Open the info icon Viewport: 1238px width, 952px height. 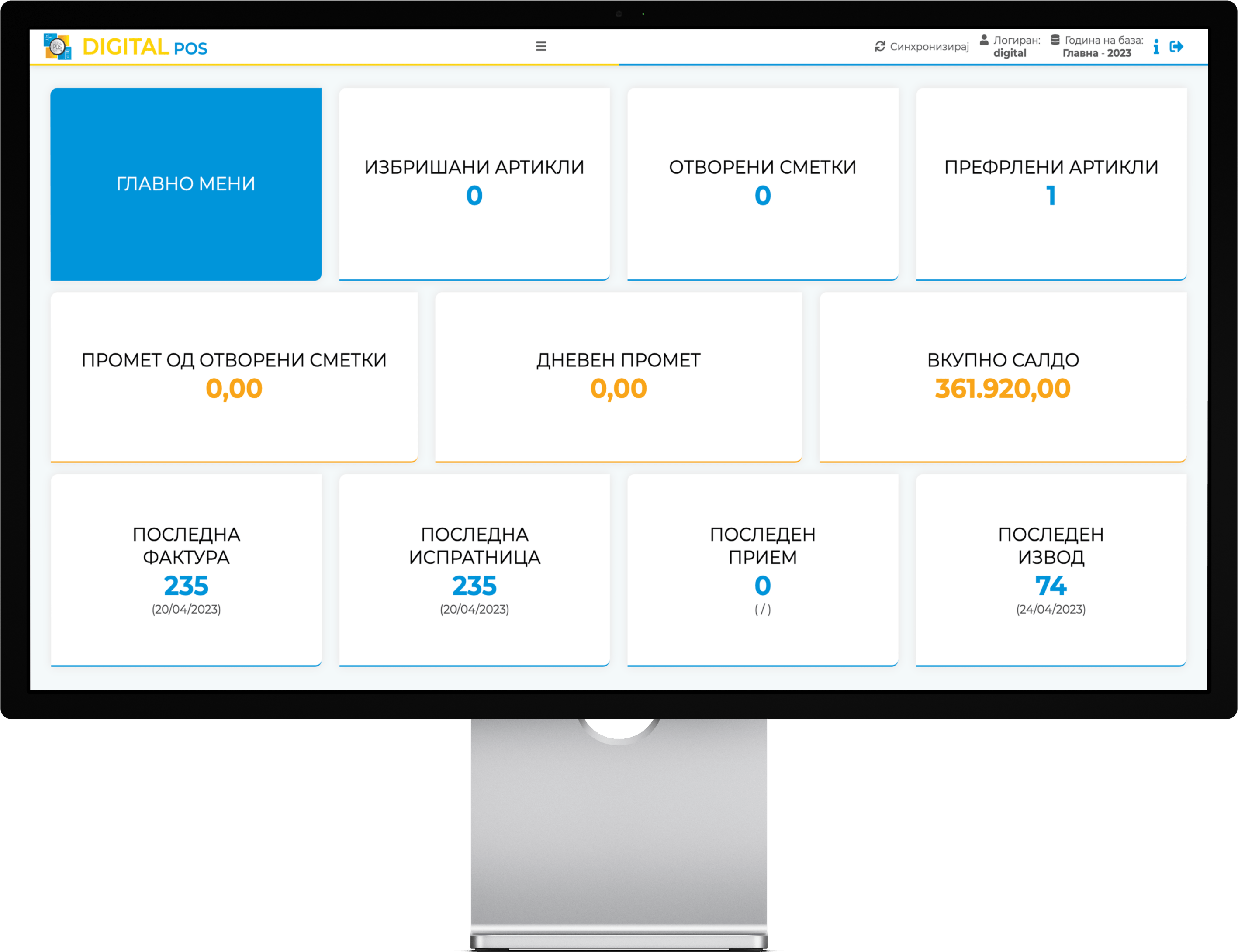[x=1156, y=46]
